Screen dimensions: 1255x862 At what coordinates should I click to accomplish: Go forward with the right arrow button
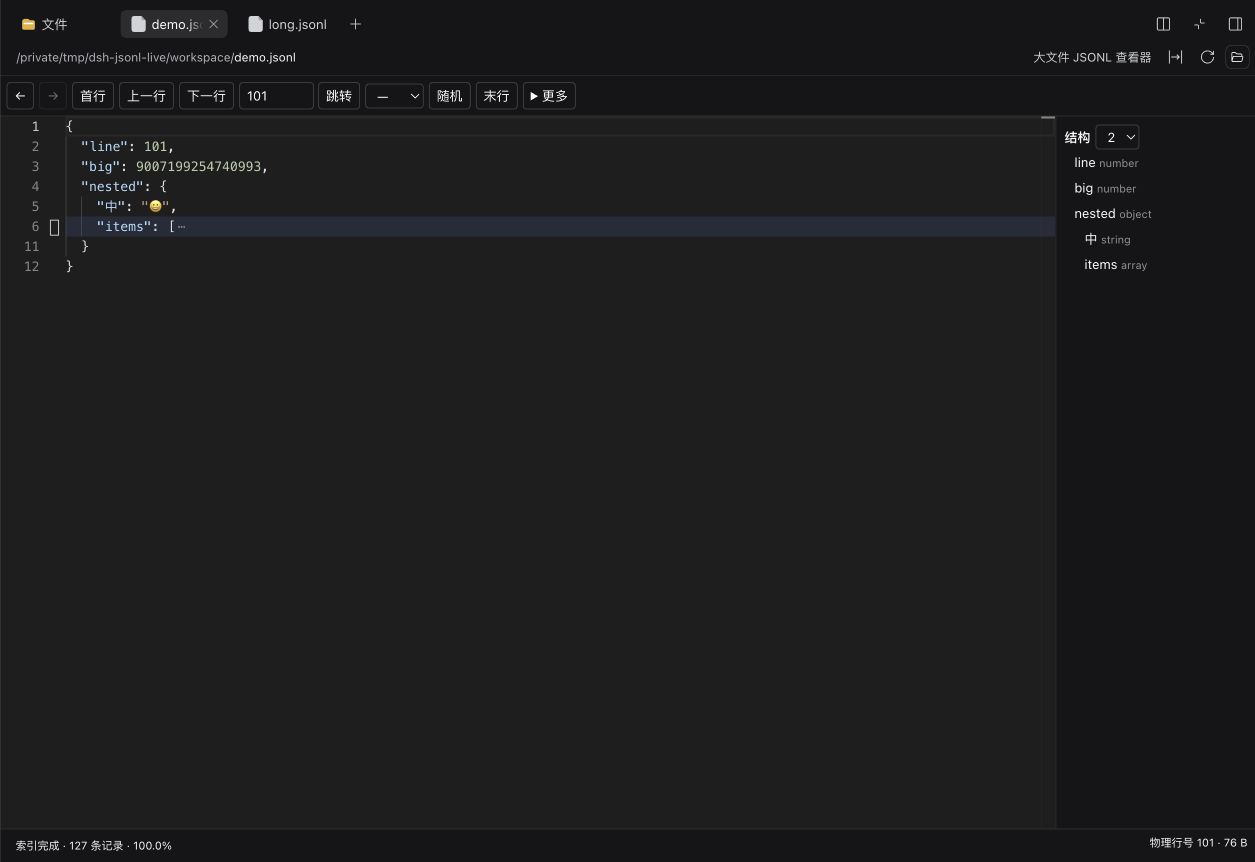coord(53,96)
